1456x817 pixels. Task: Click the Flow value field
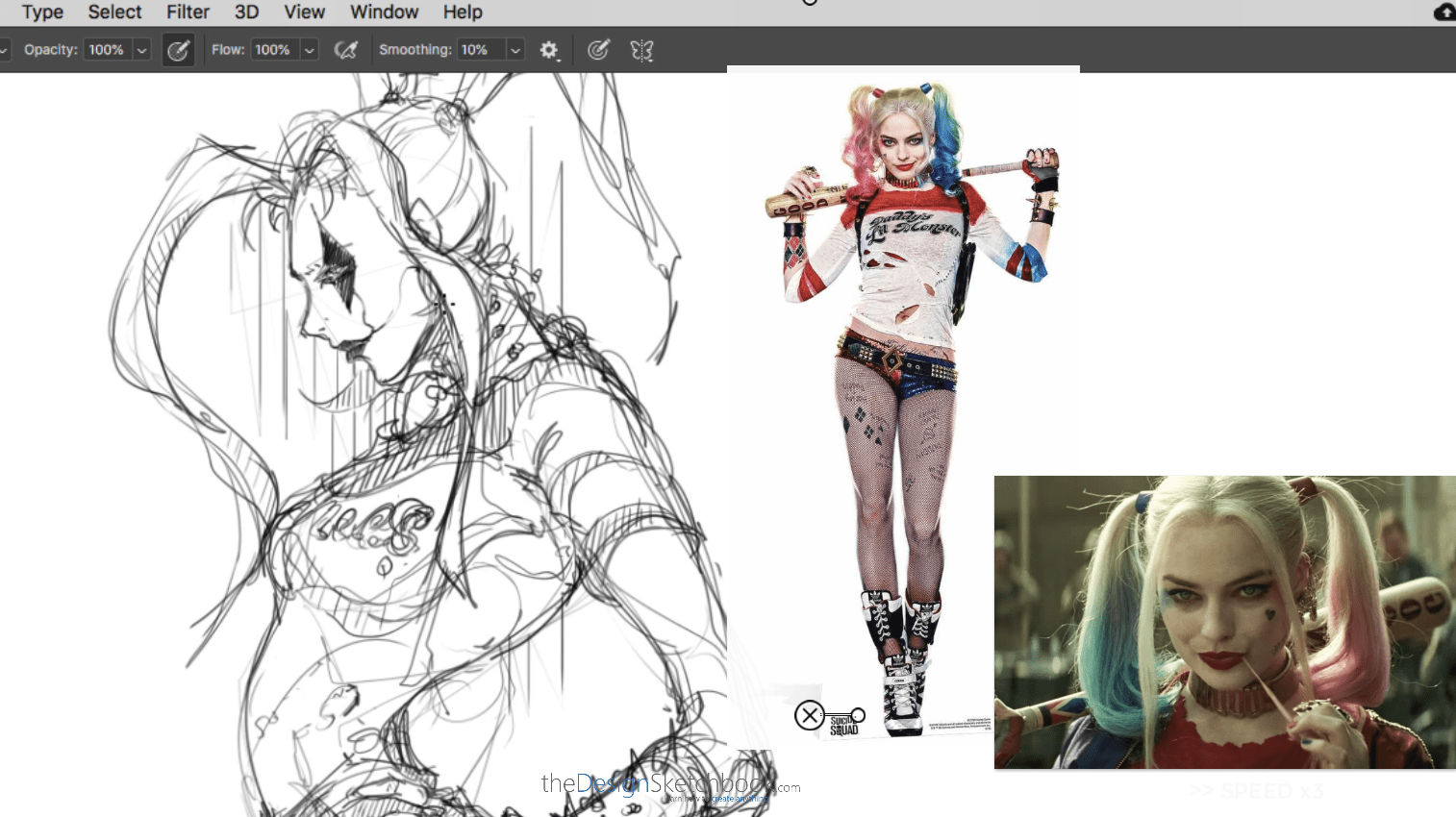[x=274, y=50]
